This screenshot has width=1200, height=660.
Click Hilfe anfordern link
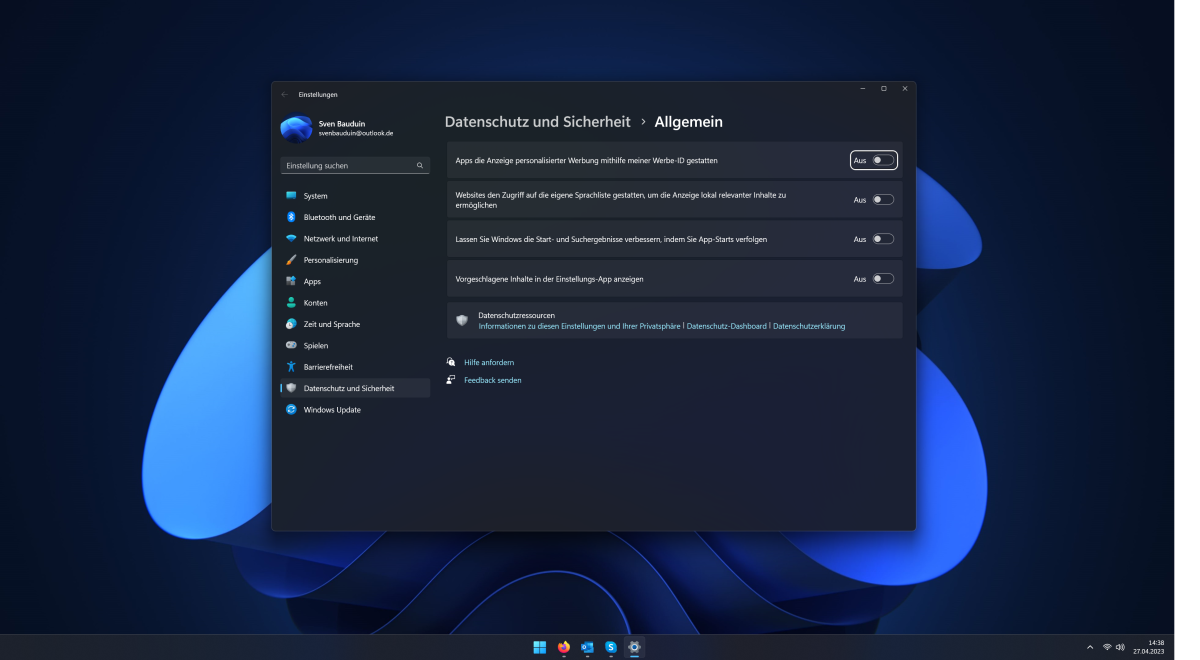coord(489,362)
